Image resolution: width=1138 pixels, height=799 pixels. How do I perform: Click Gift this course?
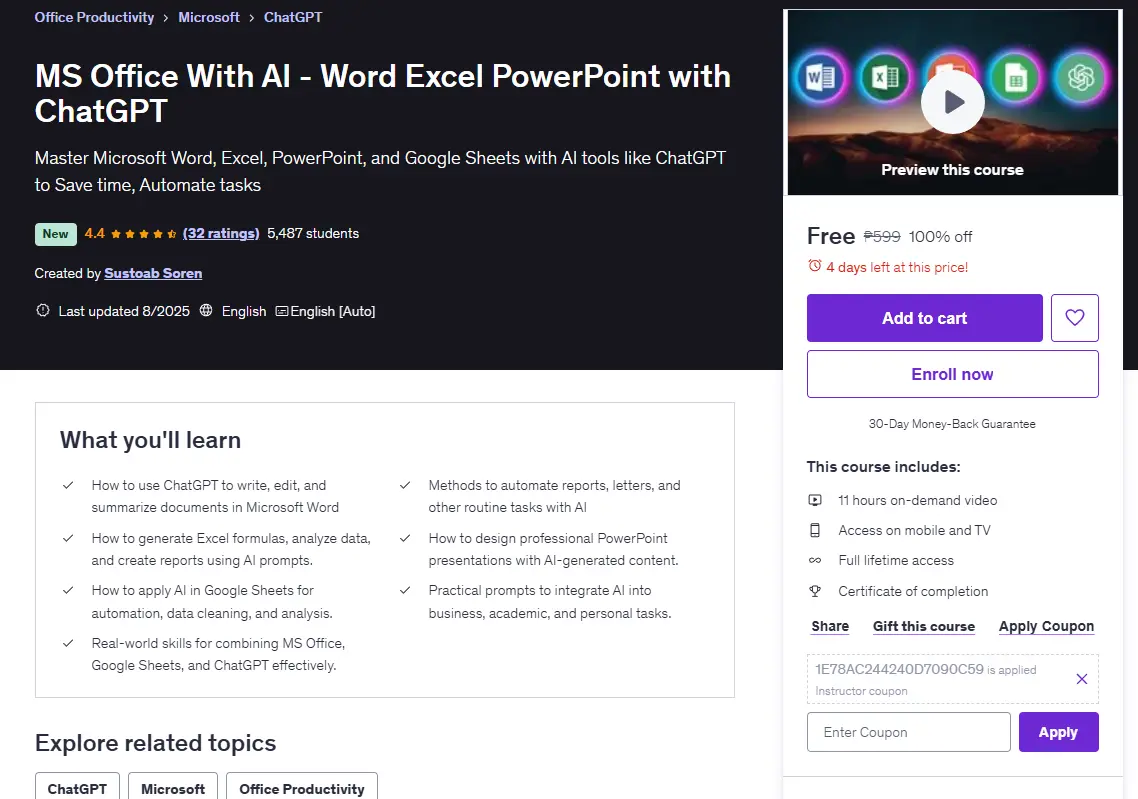(x=924, y=626)
